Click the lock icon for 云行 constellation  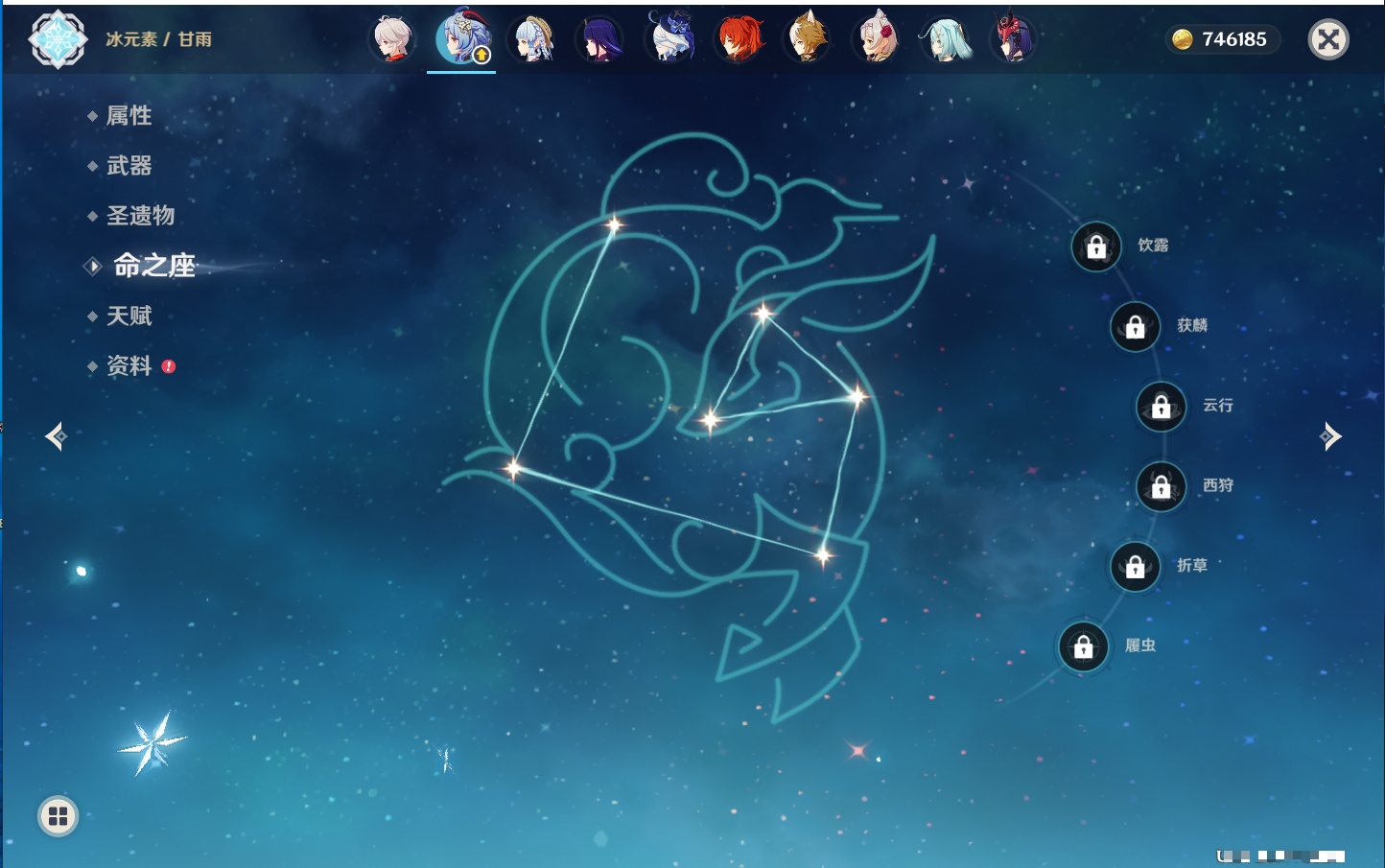coord(1162,407)
